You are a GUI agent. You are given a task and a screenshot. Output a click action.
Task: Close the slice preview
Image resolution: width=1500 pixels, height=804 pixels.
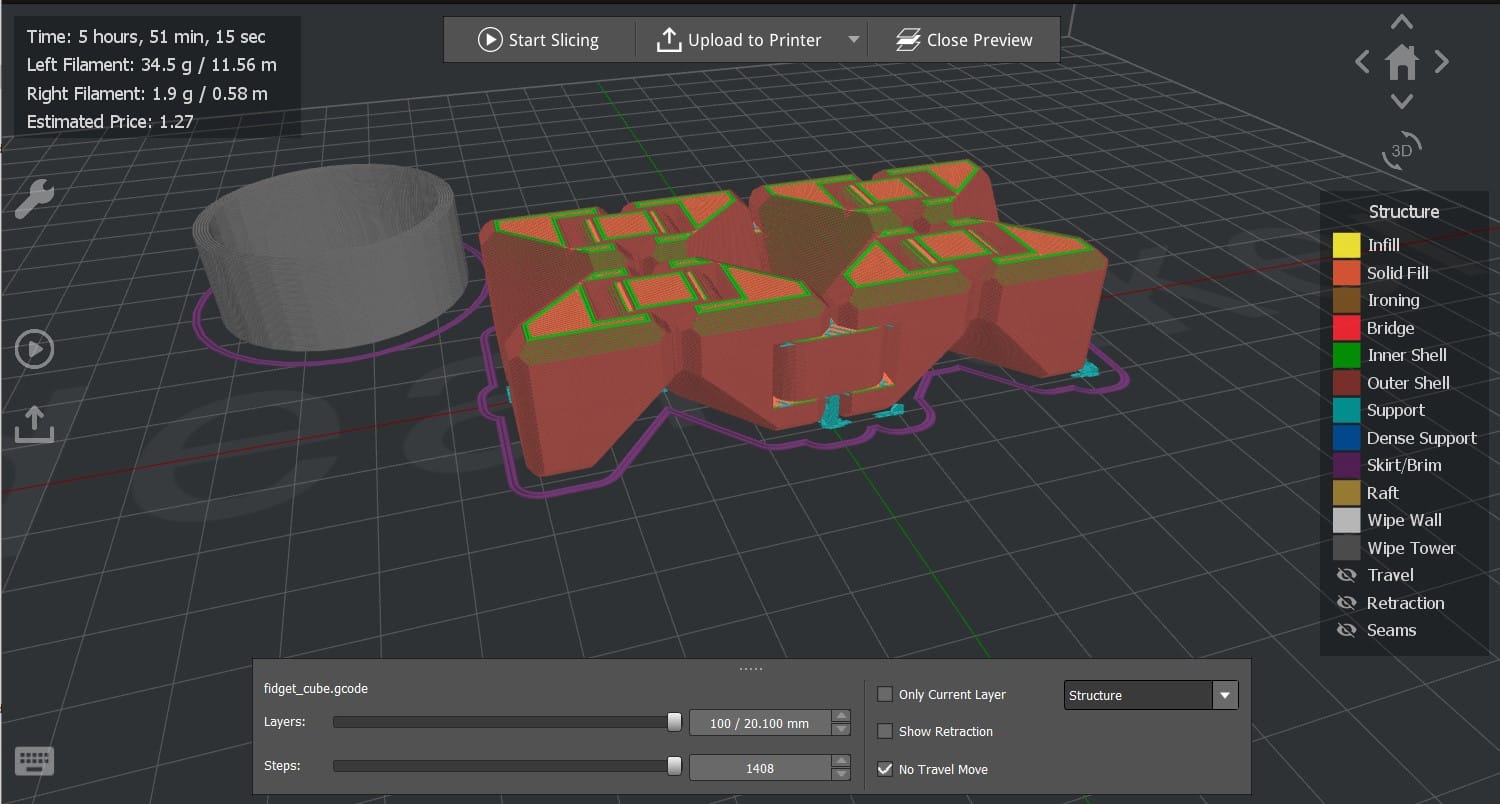click(x=964, y=40)
